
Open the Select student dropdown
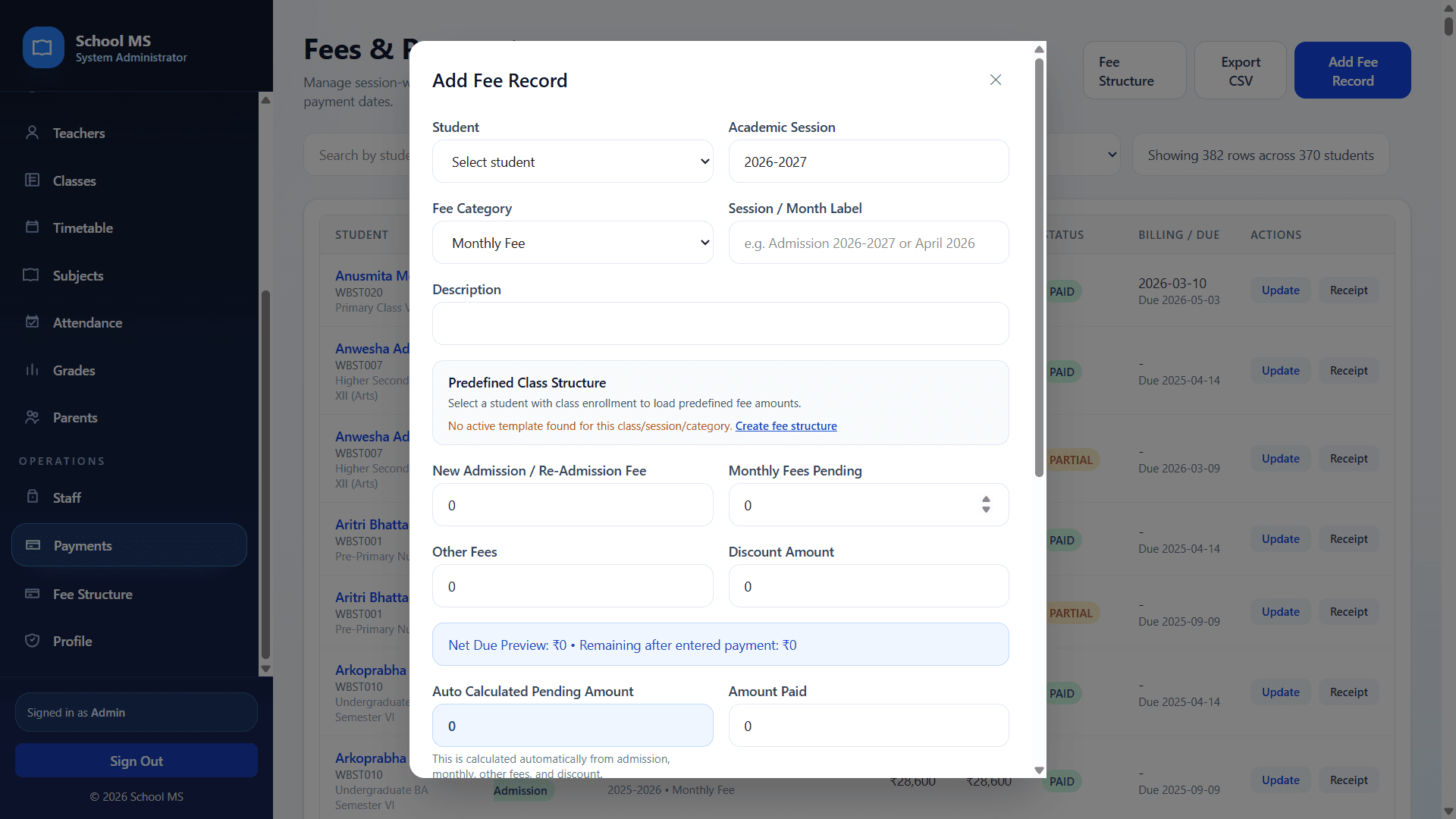[573, 162]
